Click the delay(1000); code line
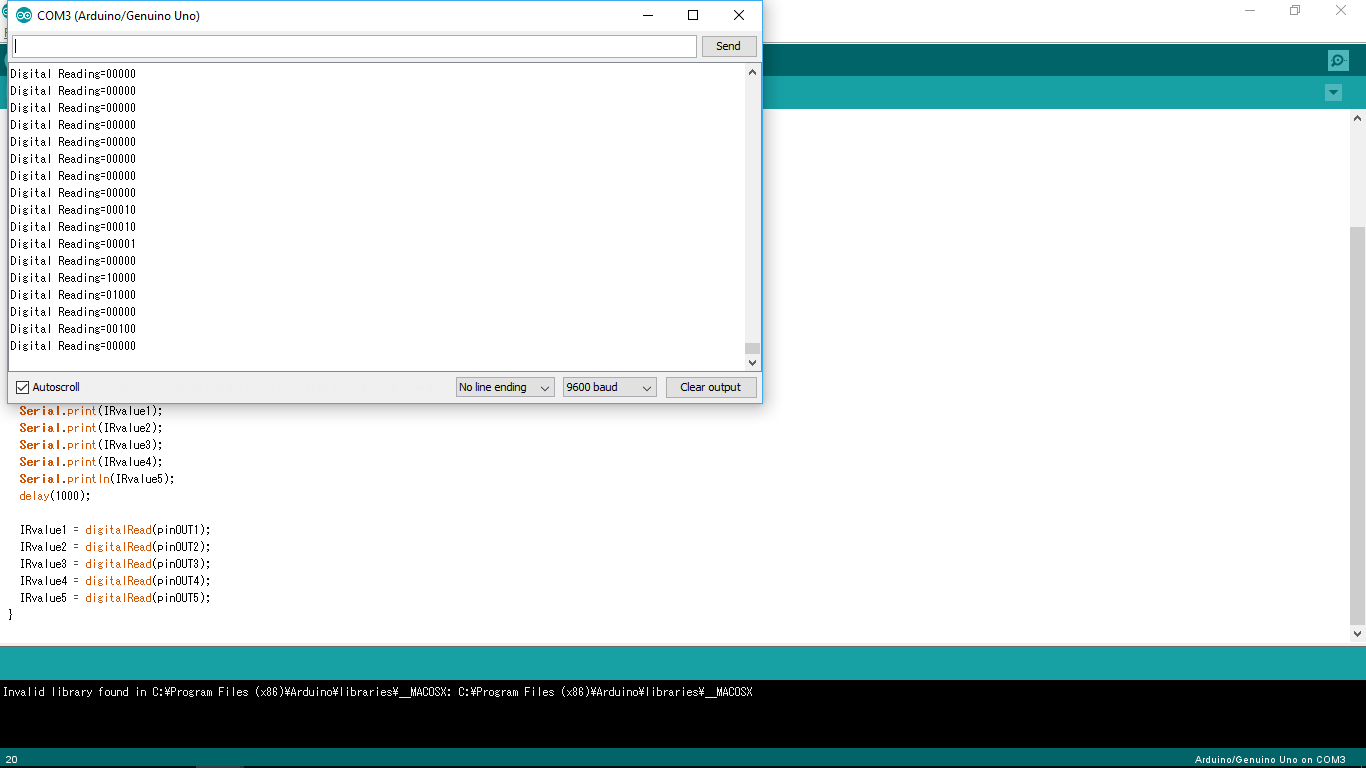Screen dimensions: 1366x768 pos(55,496)
